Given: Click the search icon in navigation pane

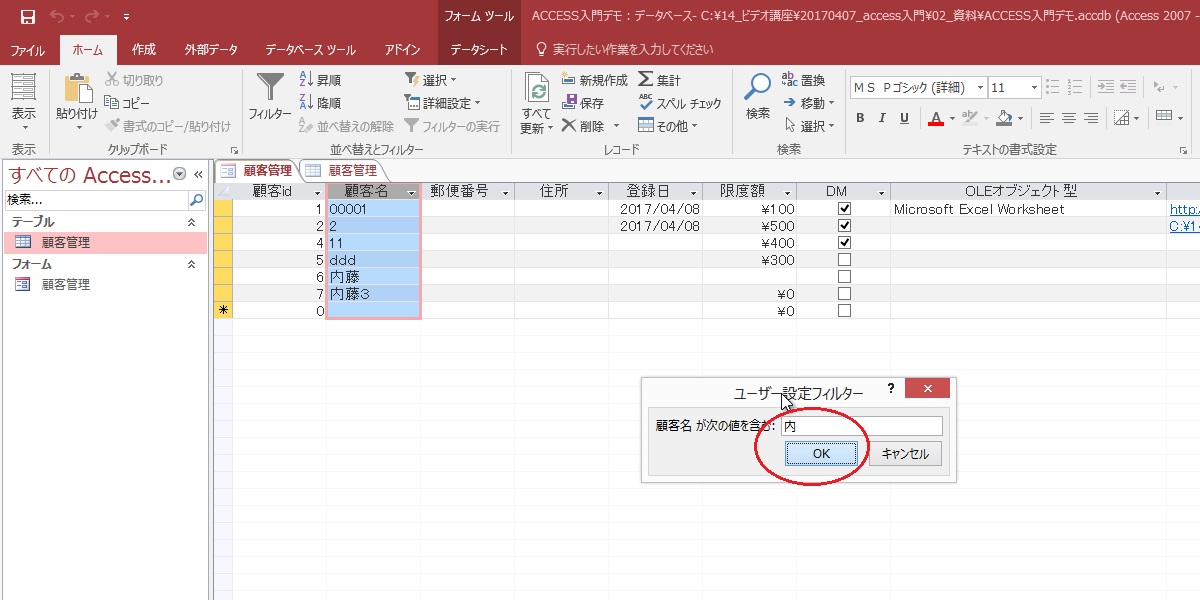Looking at the screenshot, I should pyautogui.click(x=196, y=200).
